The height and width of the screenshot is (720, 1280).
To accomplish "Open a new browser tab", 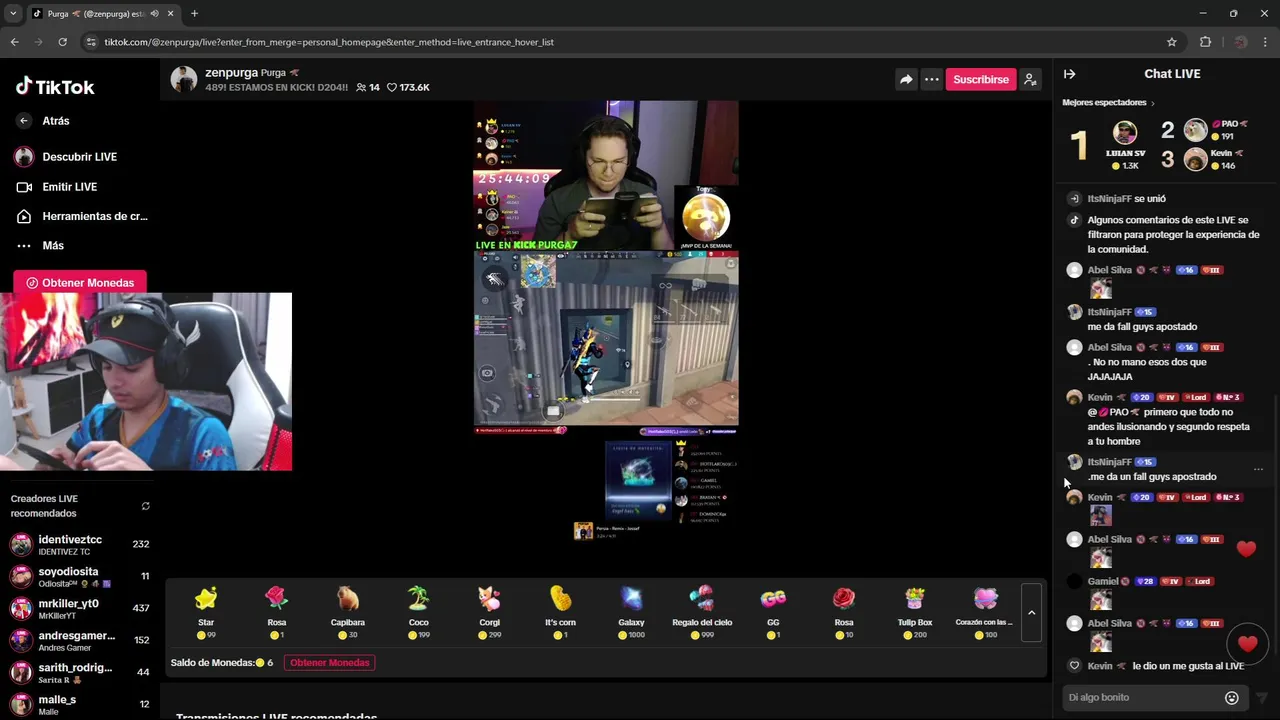I will [194, 14].
